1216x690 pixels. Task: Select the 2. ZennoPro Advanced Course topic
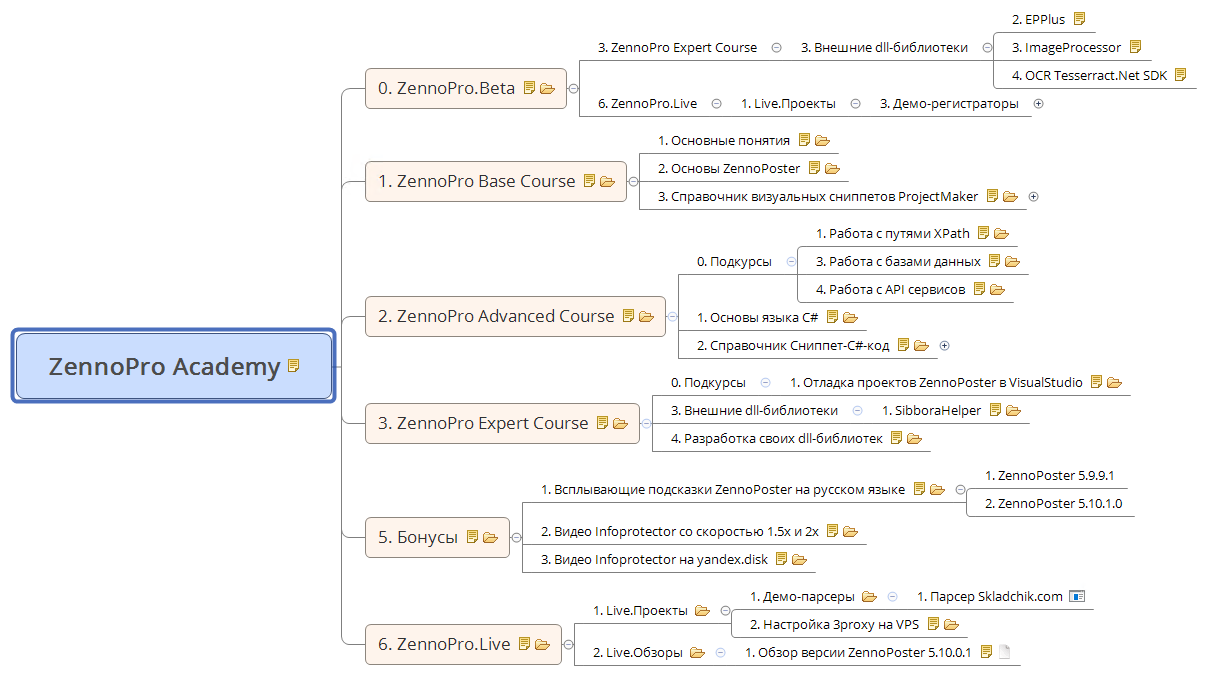495,316
